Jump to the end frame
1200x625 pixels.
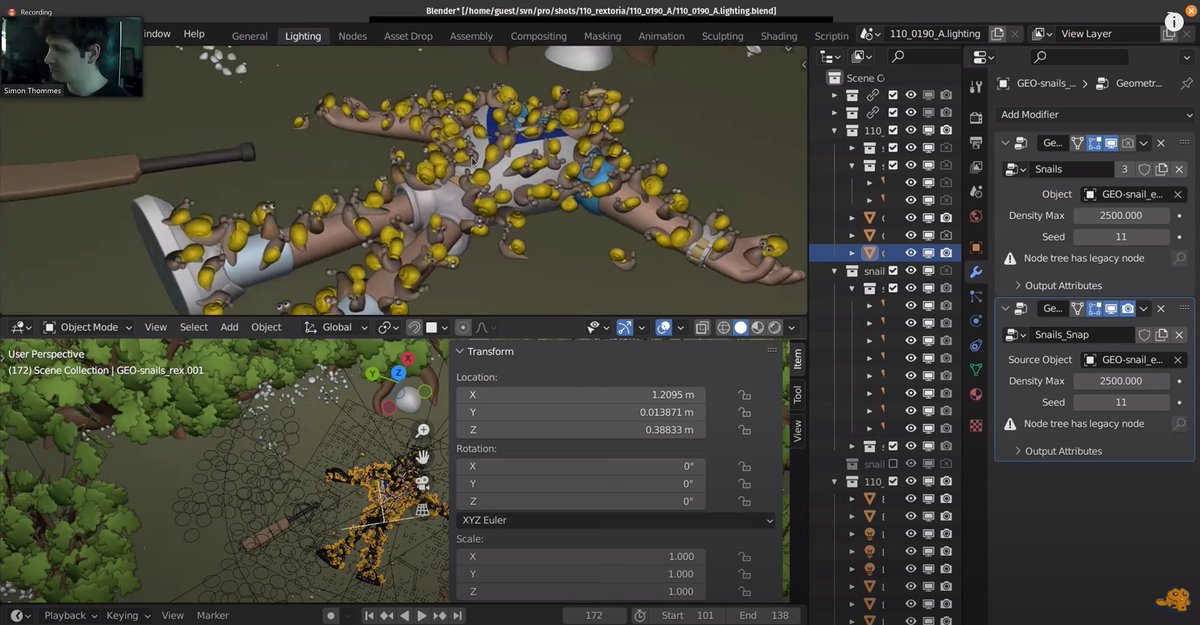(458, 616)
